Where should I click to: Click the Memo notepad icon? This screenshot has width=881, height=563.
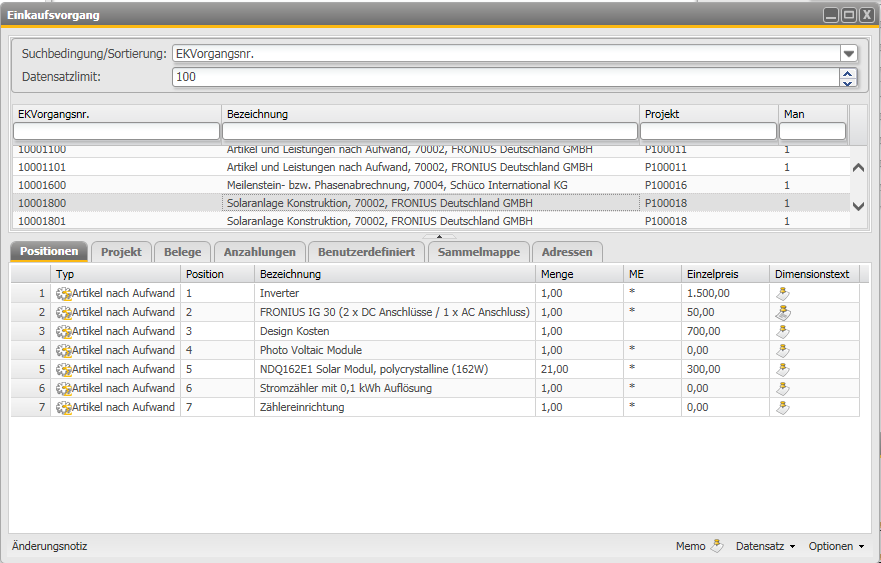click(x=716, y=546)
